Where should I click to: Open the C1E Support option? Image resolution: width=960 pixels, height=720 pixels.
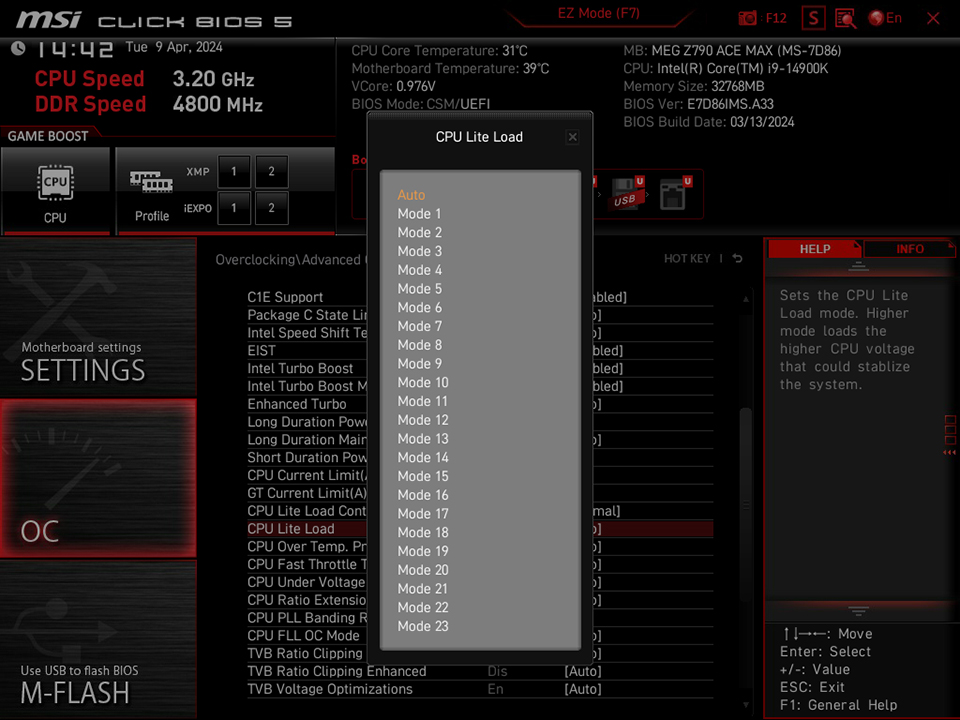(x=285, y=297)
